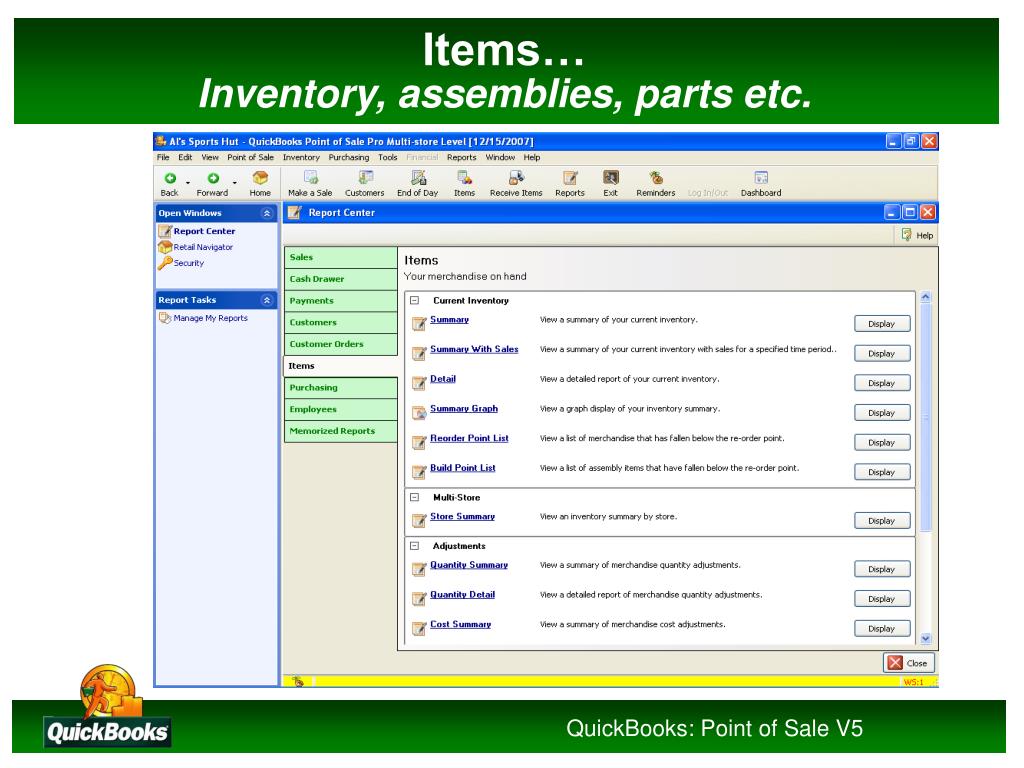1024x768 pixels.
Task: Collapse the Current Inventory section
Action: click(x=414, y=300)
